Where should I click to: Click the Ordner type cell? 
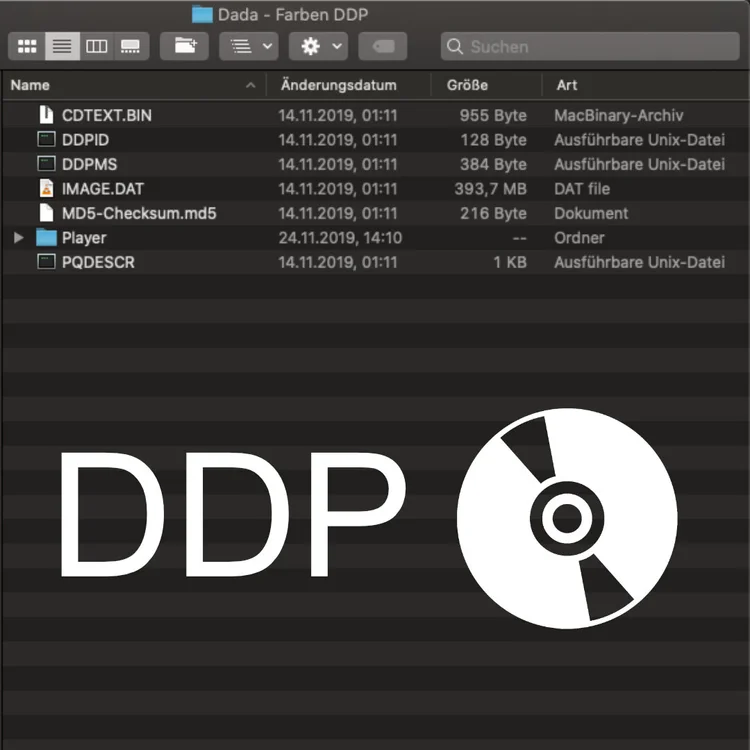[x=579, y=238]
